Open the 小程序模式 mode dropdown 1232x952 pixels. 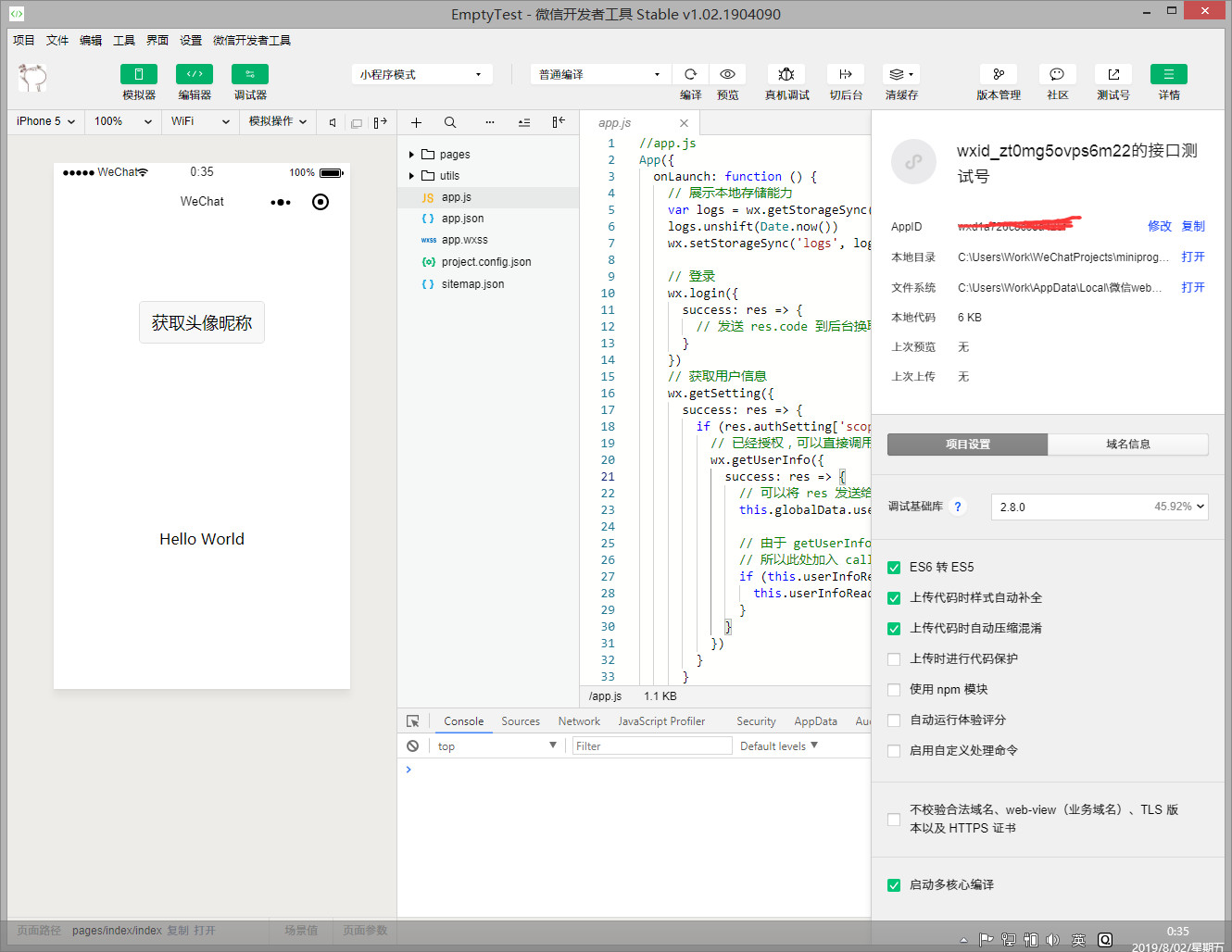[421, 74]
